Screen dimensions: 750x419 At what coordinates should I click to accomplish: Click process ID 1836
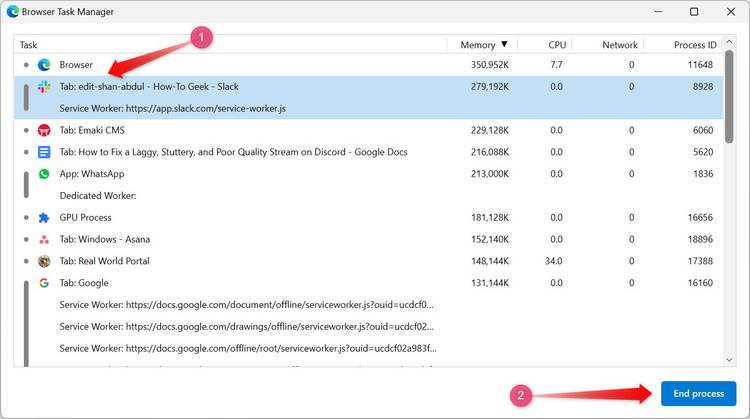click(x=703, y=174)
